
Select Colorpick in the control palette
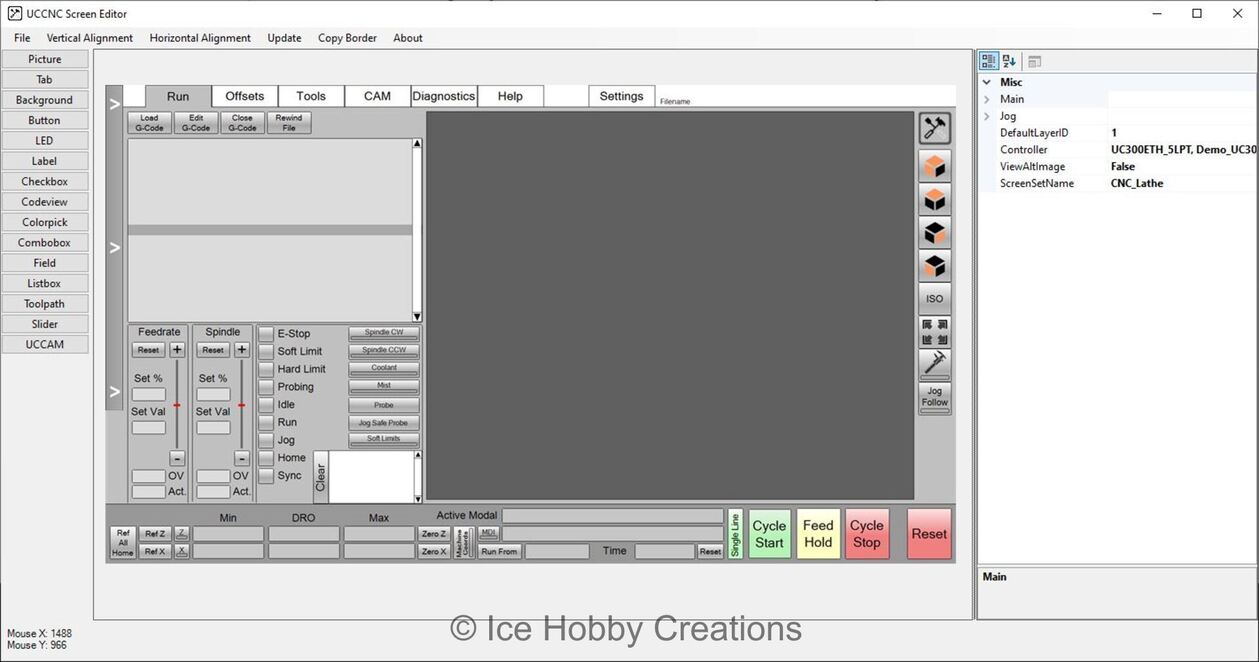(45, 222)
